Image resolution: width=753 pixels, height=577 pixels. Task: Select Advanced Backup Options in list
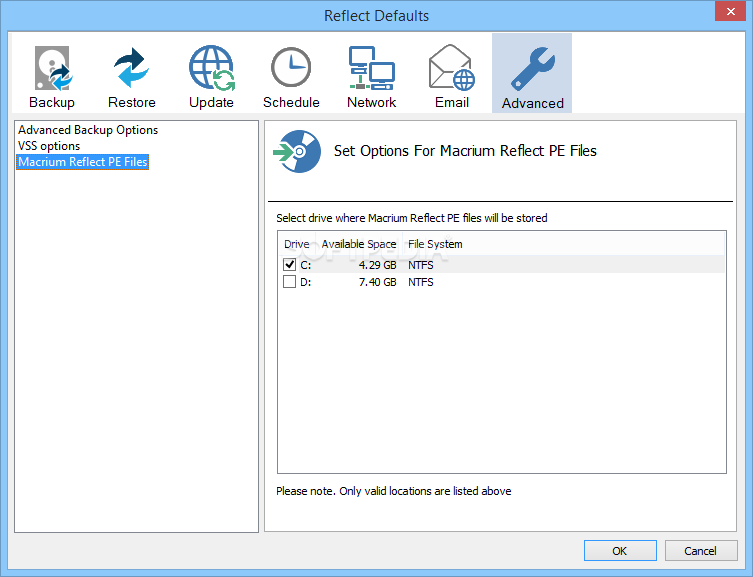[88, 130]
